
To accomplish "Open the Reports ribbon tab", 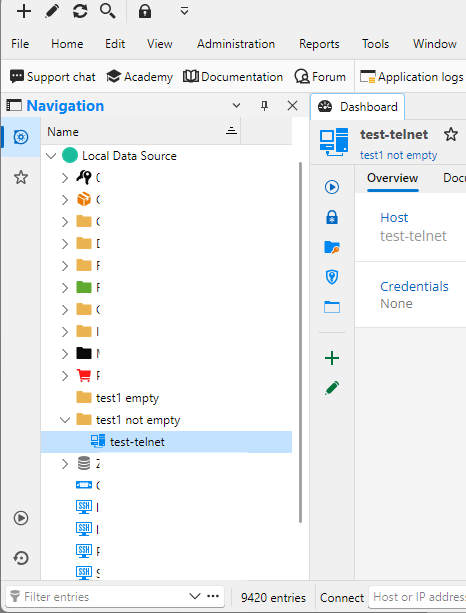I will 319,44.
